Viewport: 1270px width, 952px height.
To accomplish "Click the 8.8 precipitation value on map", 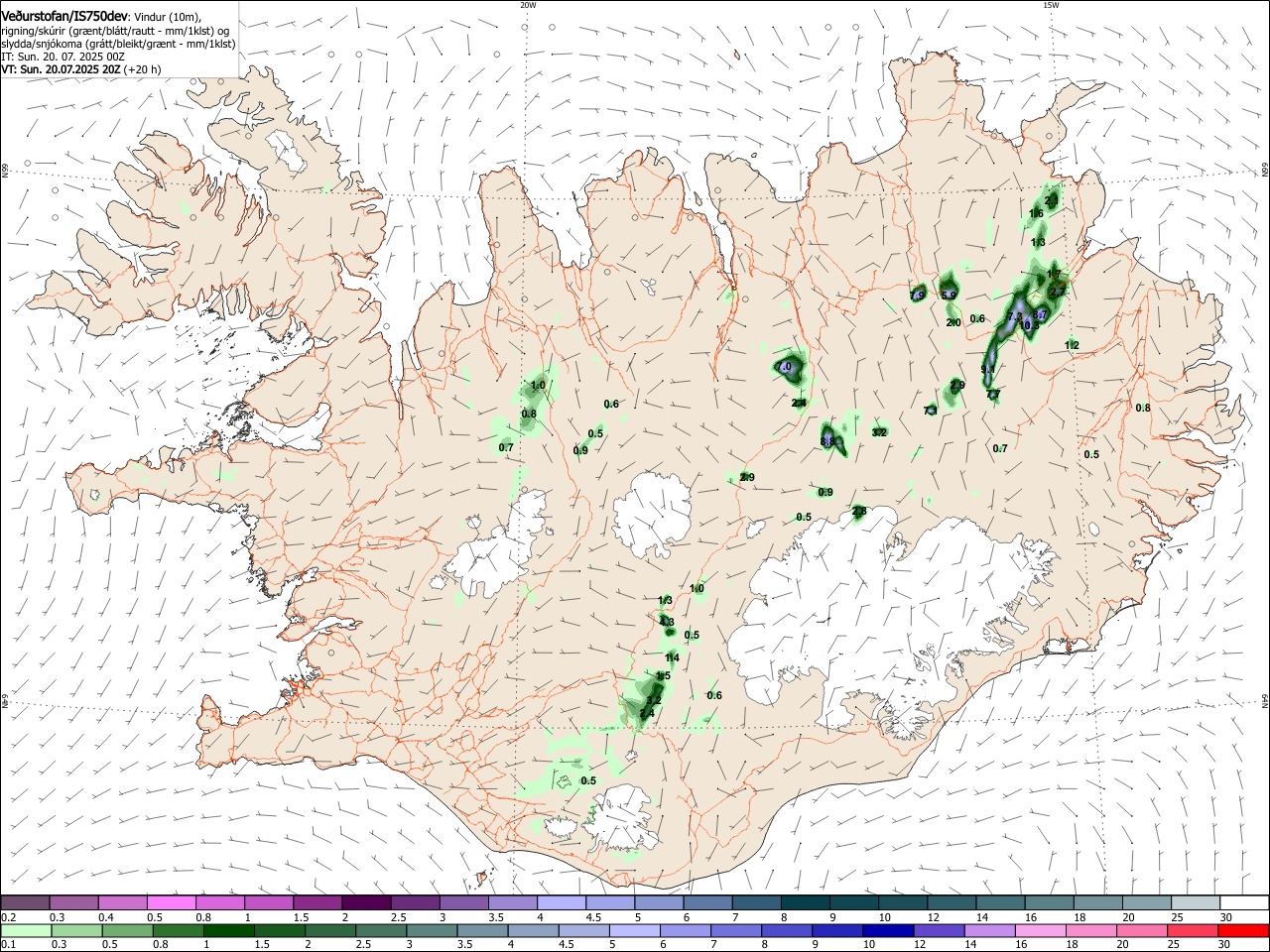I will [829, 440].
